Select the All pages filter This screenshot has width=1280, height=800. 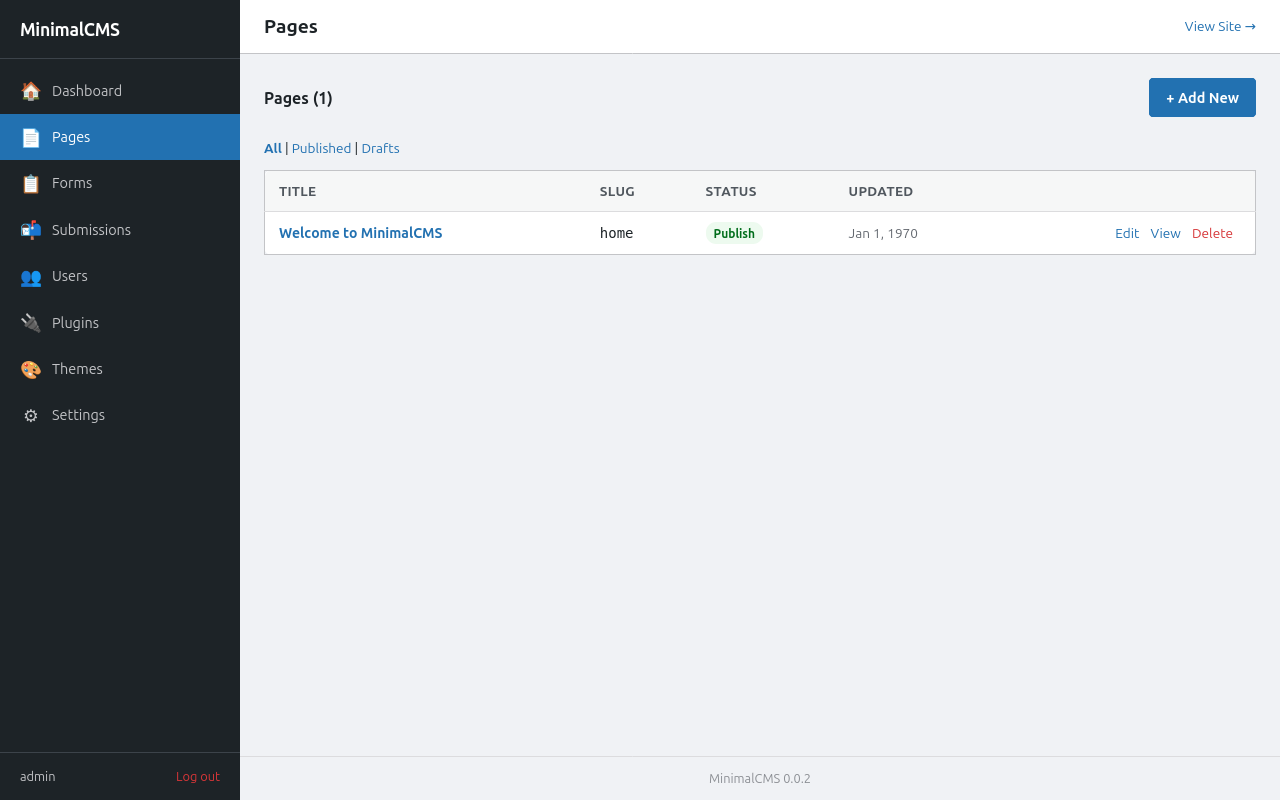coord(272,148)
